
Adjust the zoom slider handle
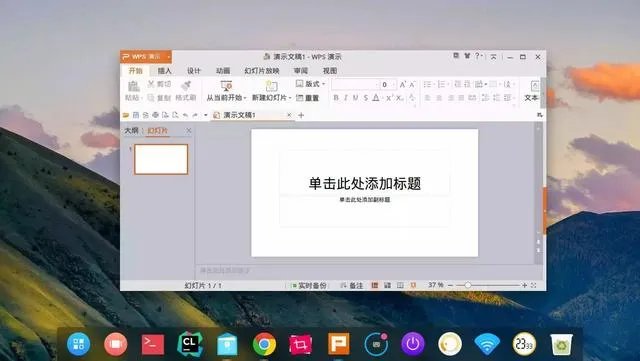click(468, 285)
